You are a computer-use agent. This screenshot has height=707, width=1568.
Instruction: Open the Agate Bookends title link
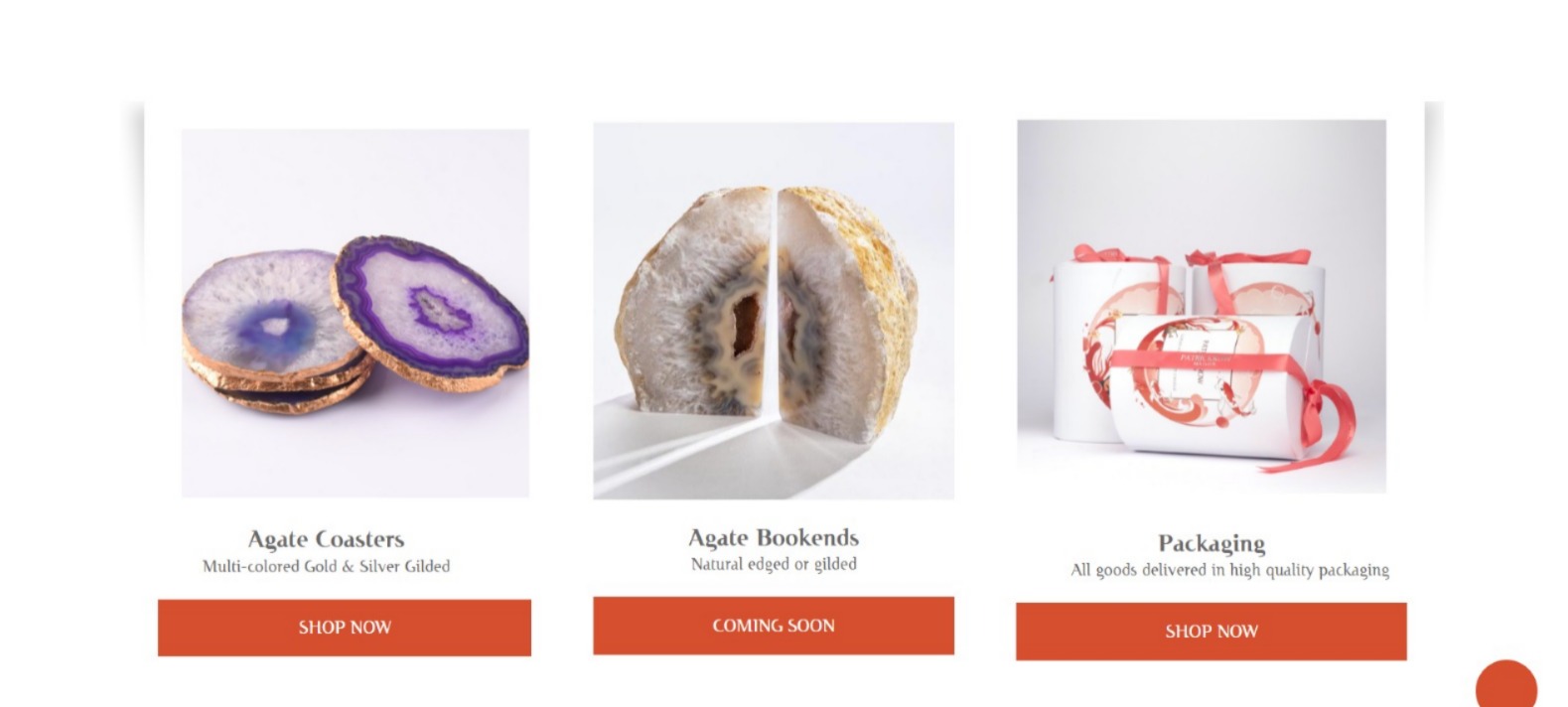(x=774, y=537)
